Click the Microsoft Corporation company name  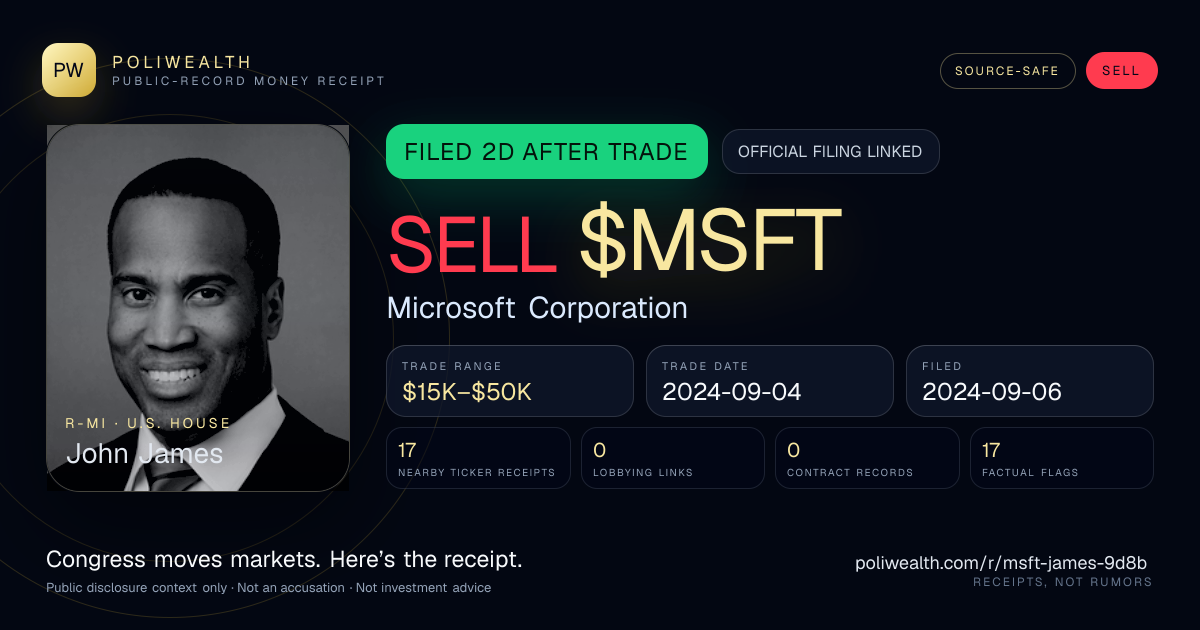point(537,308)
